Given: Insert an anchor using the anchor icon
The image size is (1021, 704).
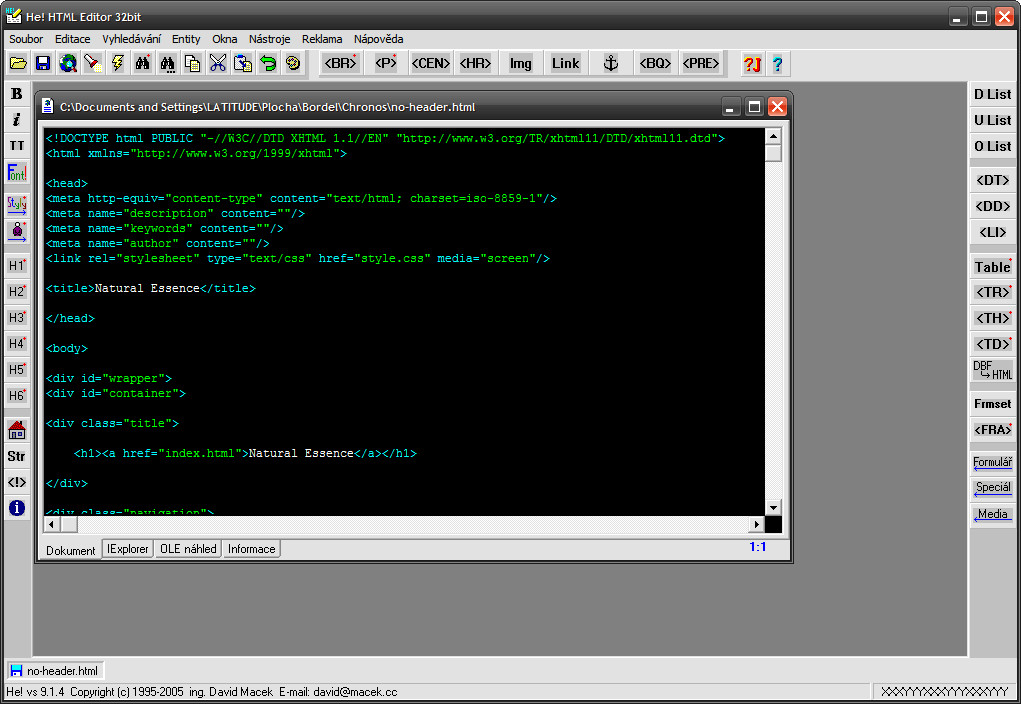Looking at the screenshot, I should 611,63.
